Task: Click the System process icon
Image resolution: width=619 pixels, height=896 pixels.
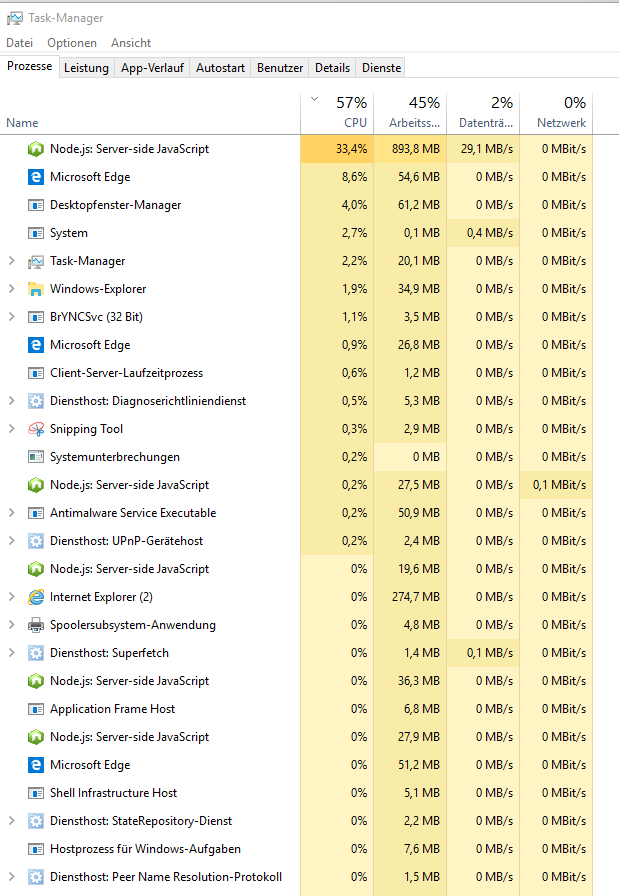Action: (35, 233)
